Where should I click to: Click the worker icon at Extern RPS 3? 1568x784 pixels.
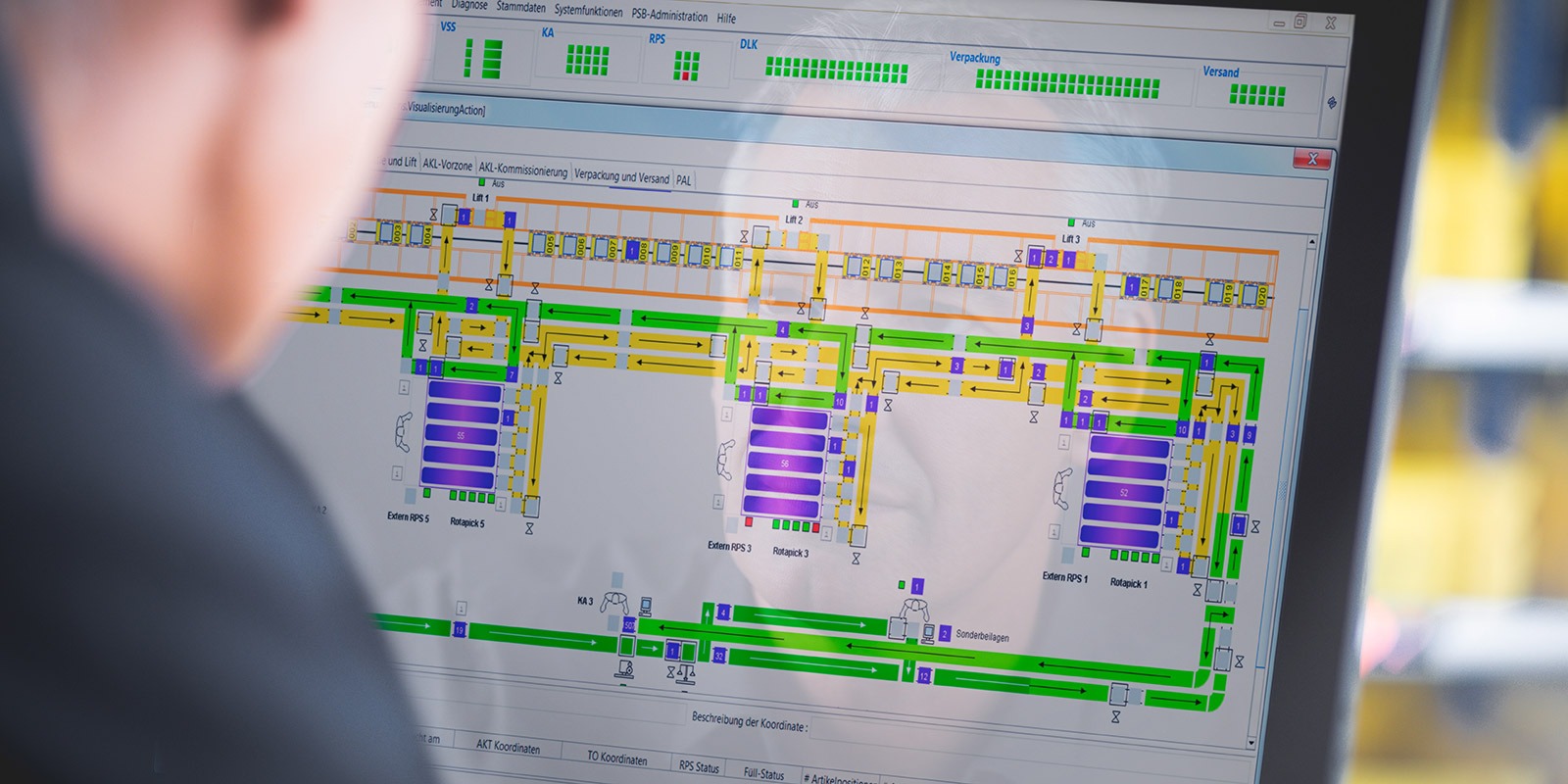coord(725,459)
